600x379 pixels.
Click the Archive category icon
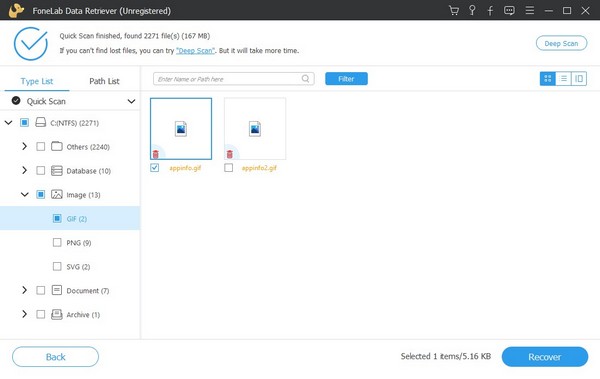[57, 314]
